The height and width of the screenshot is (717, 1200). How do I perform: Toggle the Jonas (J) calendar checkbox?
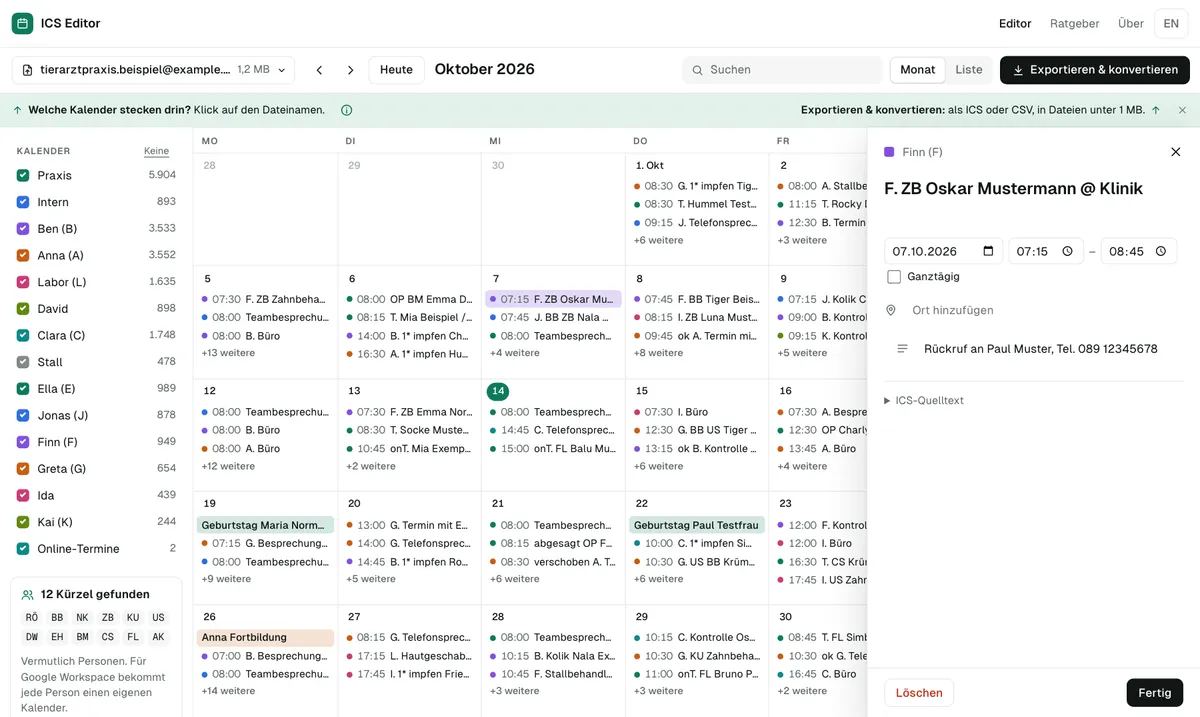click(x=23, y=415)
